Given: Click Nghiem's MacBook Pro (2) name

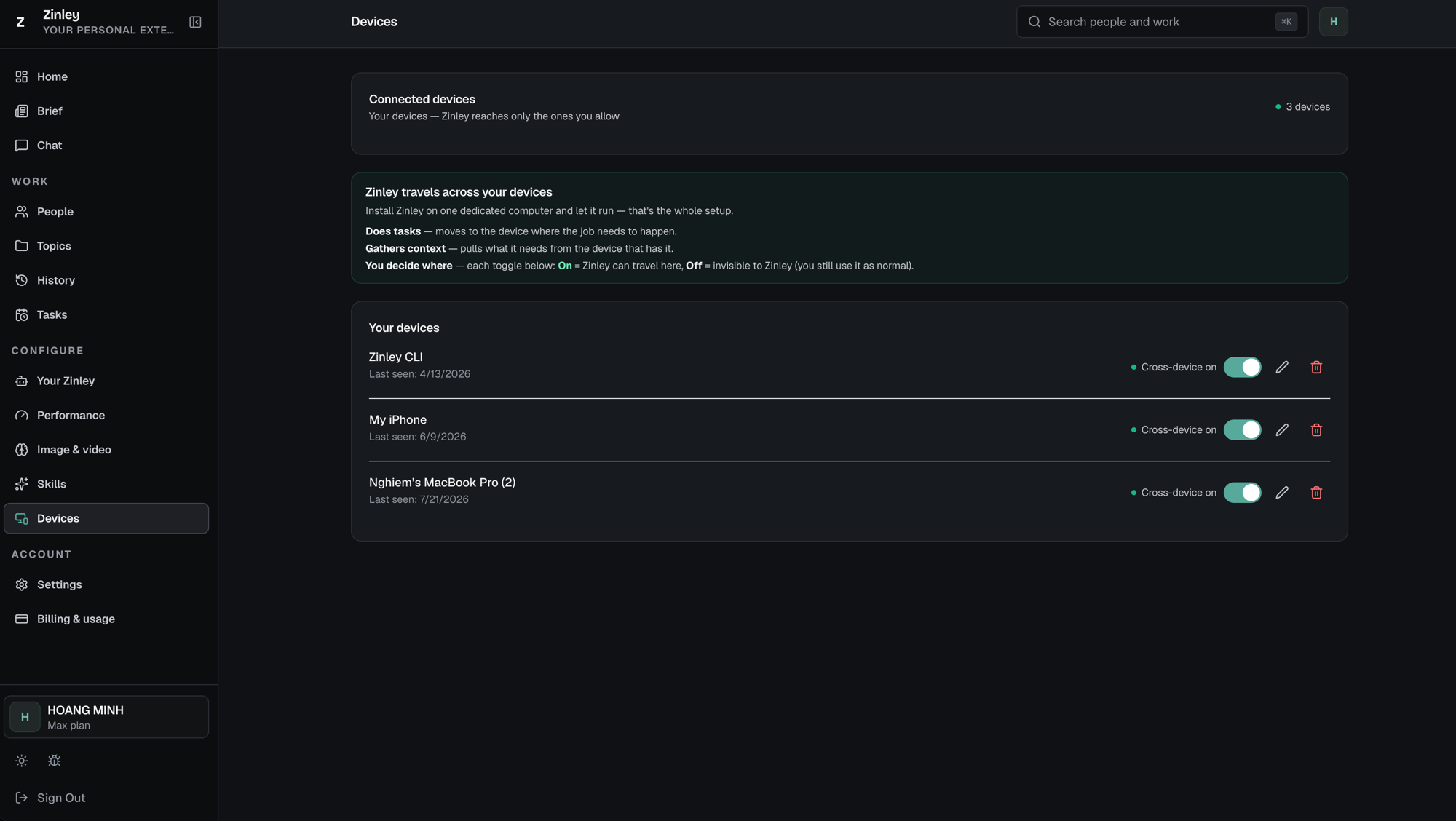Looking at the screenshot, I should point(442,483).
